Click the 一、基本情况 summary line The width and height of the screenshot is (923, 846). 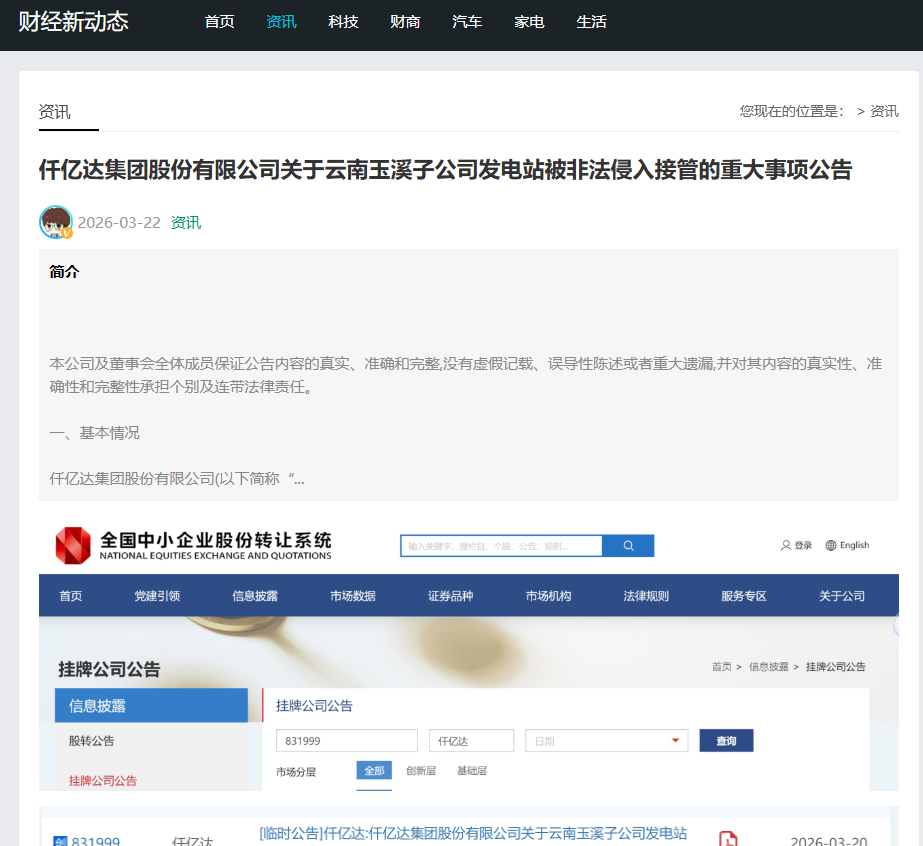point(94,433)
